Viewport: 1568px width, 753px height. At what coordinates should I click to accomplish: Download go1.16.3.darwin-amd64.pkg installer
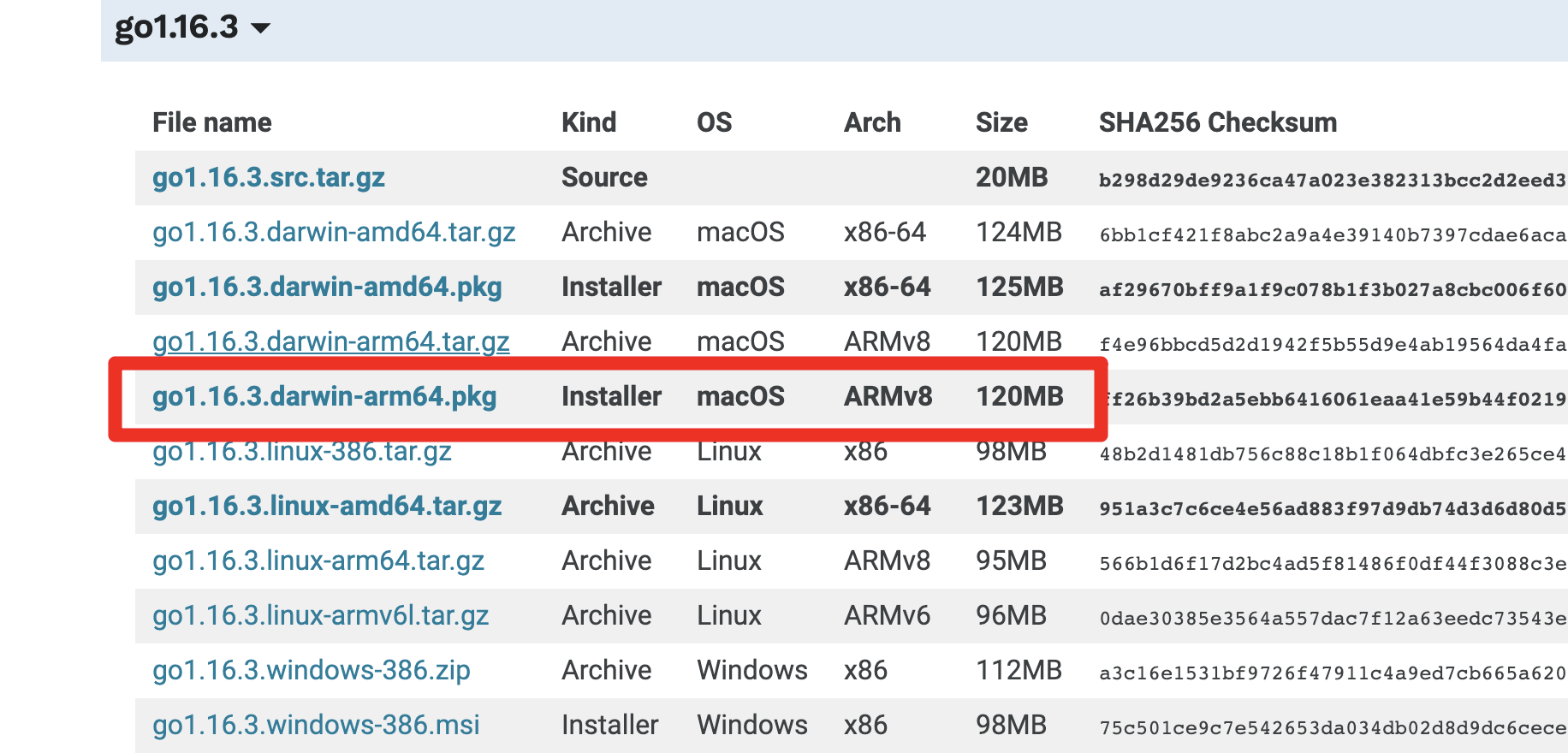(327, 287)
